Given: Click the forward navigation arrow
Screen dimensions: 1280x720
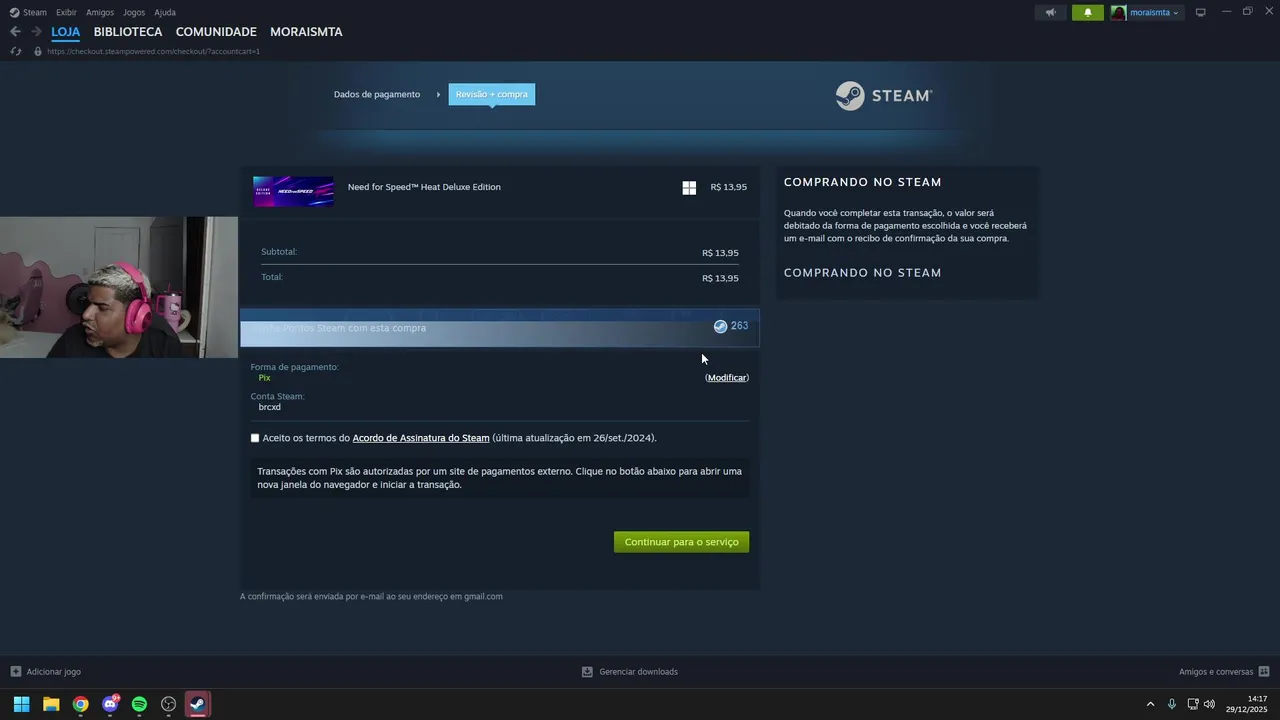Looking at the screenshot, I should pos(36,32).
